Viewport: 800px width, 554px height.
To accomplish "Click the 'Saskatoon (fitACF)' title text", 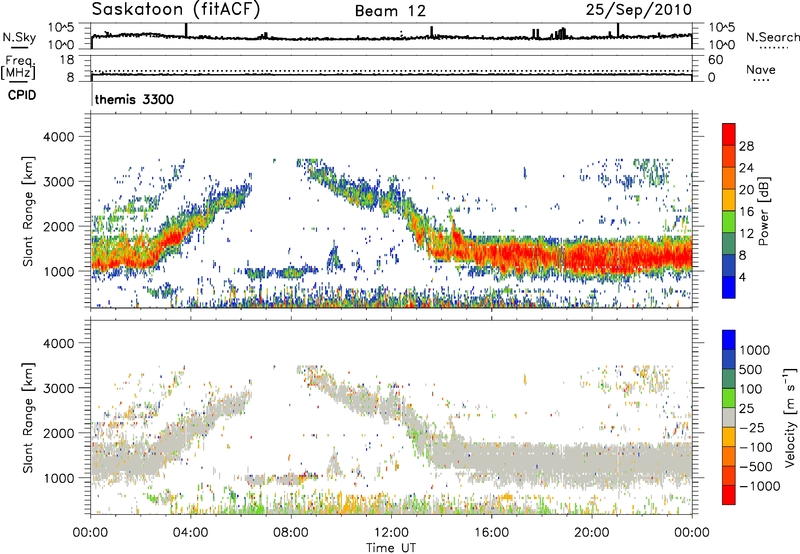I will [x=176, y=10].
